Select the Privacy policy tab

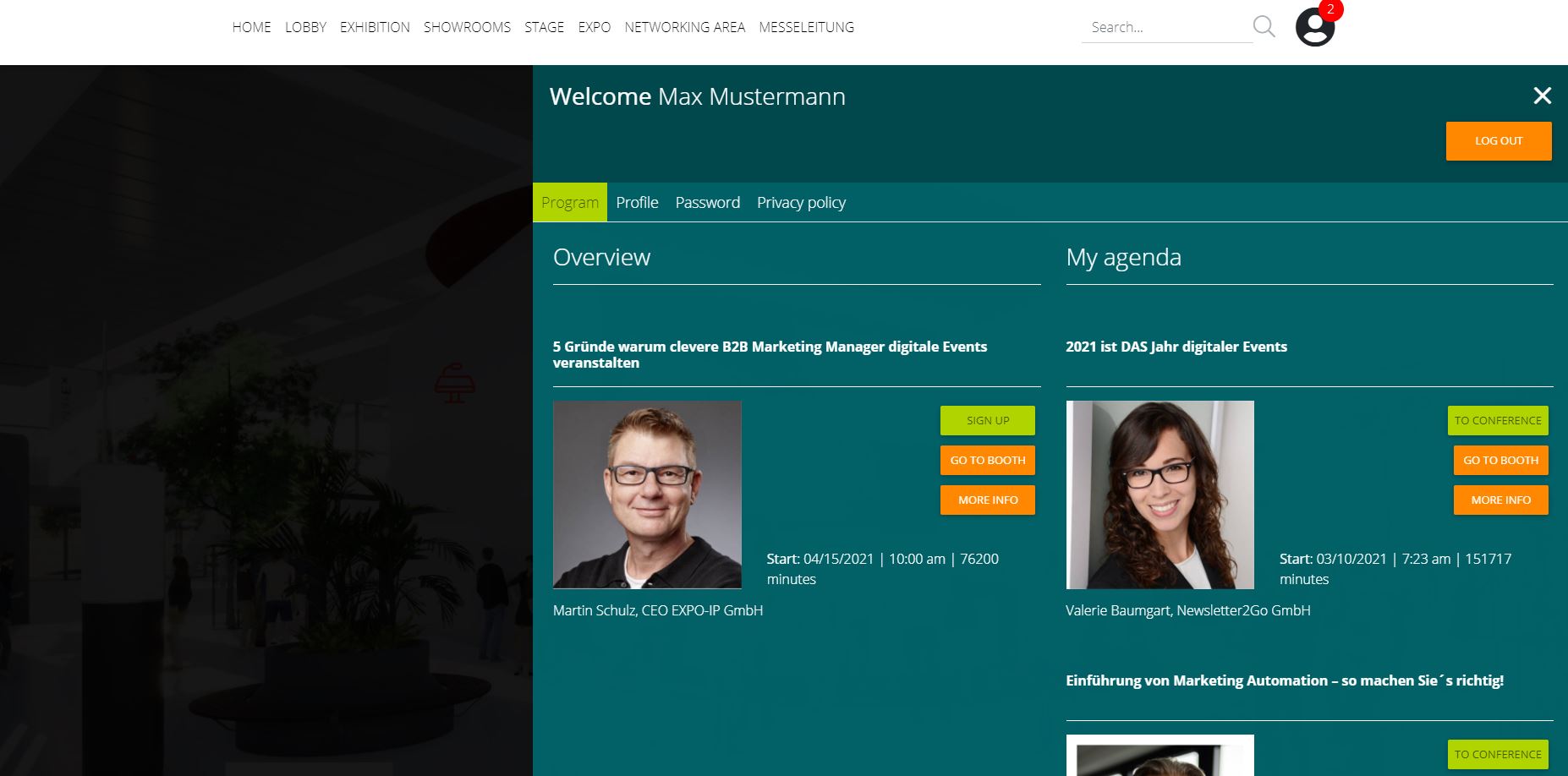[x=801, y=203]
